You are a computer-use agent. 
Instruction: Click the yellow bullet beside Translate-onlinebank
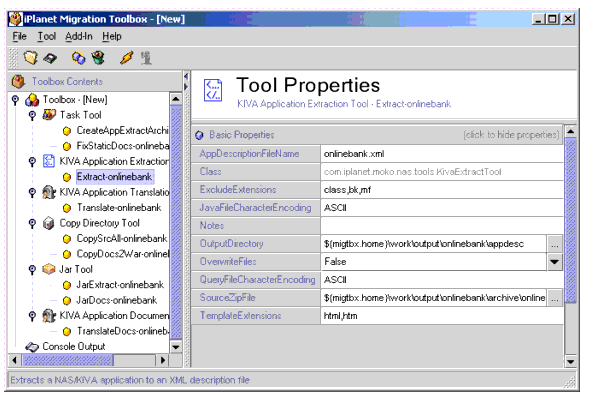pos(67,208)
